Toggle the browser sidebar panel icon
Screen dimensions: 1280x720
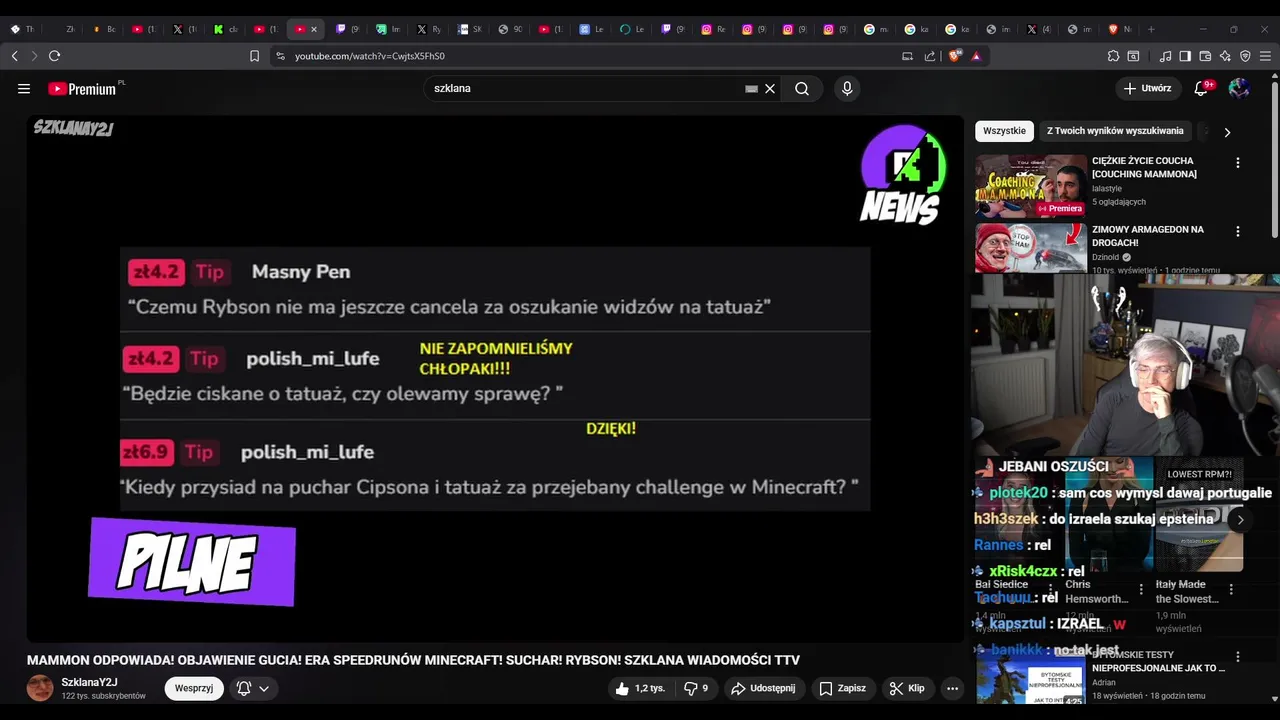coord(1185,56)
